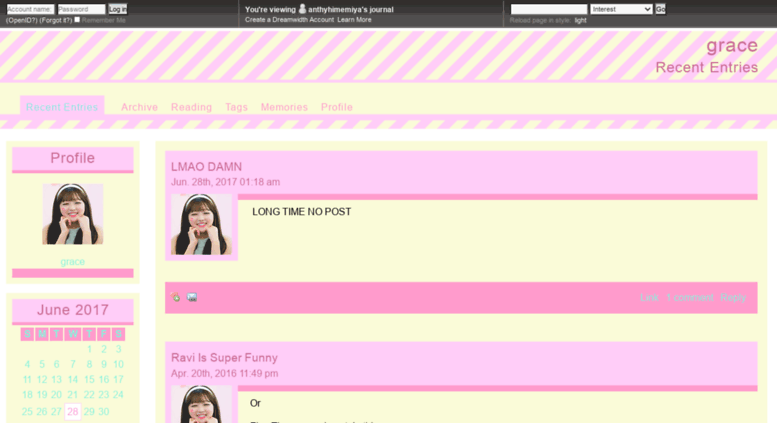This screenshot has width=777, height=423.
Task: Click the user head icon beside anthyhimemiya
Action: coord(302,9)
